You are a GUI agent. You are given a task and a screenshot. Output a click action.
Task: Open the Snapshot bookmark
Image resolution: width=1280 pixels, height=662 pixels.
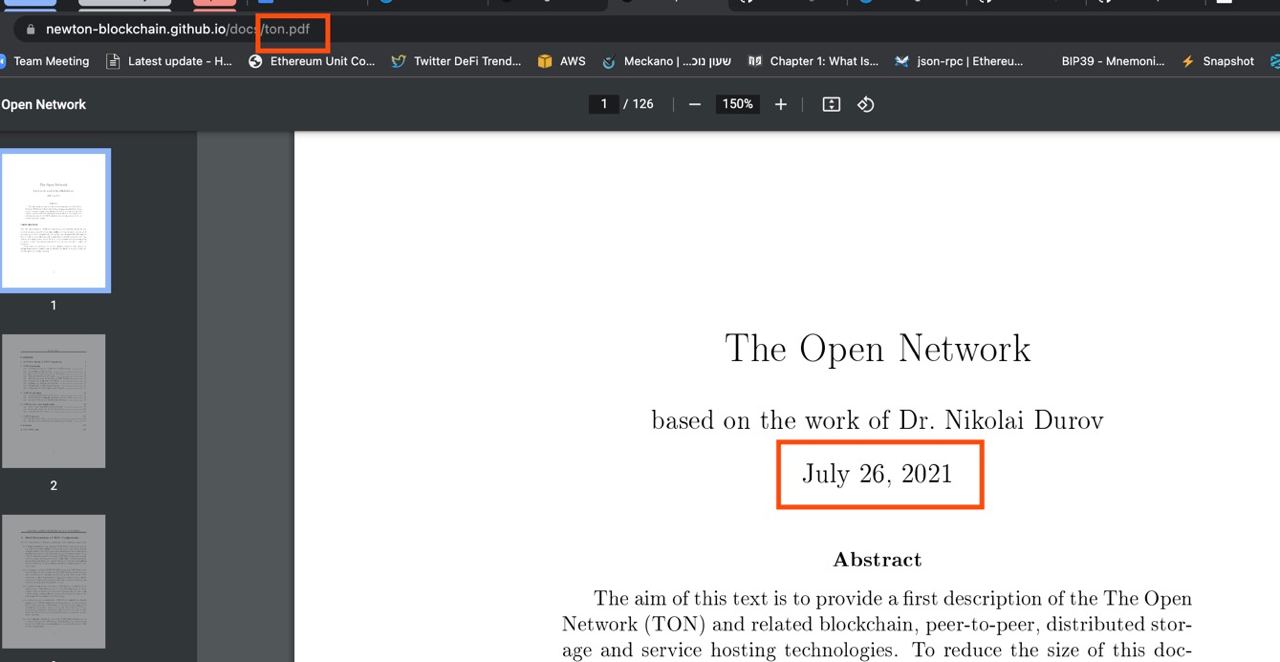1218,61
